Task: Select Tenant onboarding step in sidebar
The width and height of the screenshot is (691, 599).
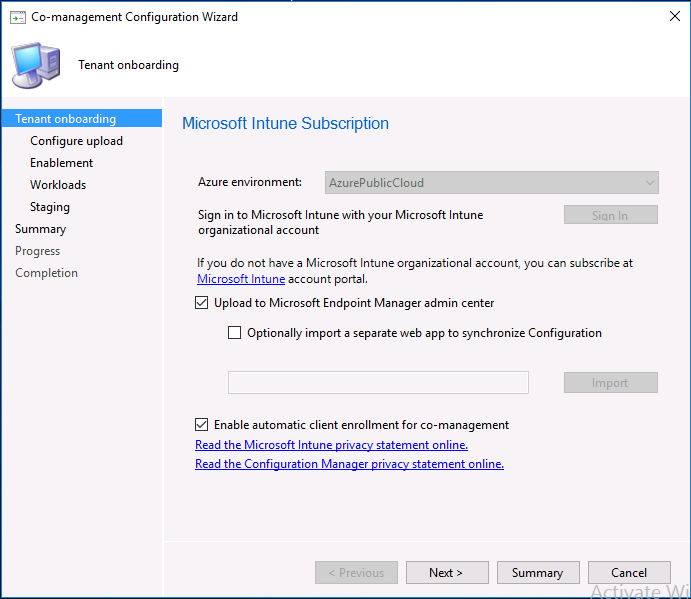Action: coord(82,119)
